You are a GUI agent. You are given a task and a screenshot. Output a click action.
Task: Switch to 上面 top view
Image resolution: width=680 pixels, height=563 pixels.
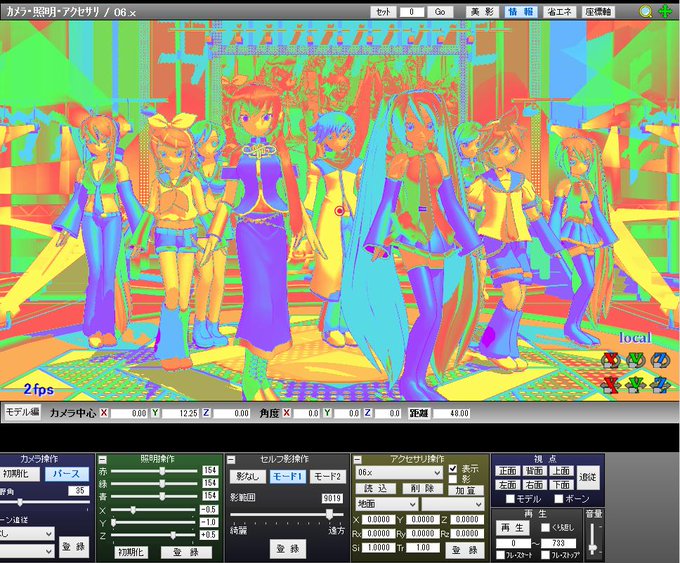pos(561,471)
